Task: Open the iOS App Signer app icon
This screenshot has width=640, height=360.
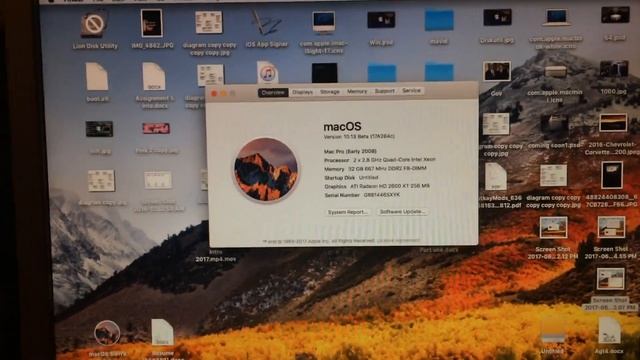Action: (x=266, y=22)
